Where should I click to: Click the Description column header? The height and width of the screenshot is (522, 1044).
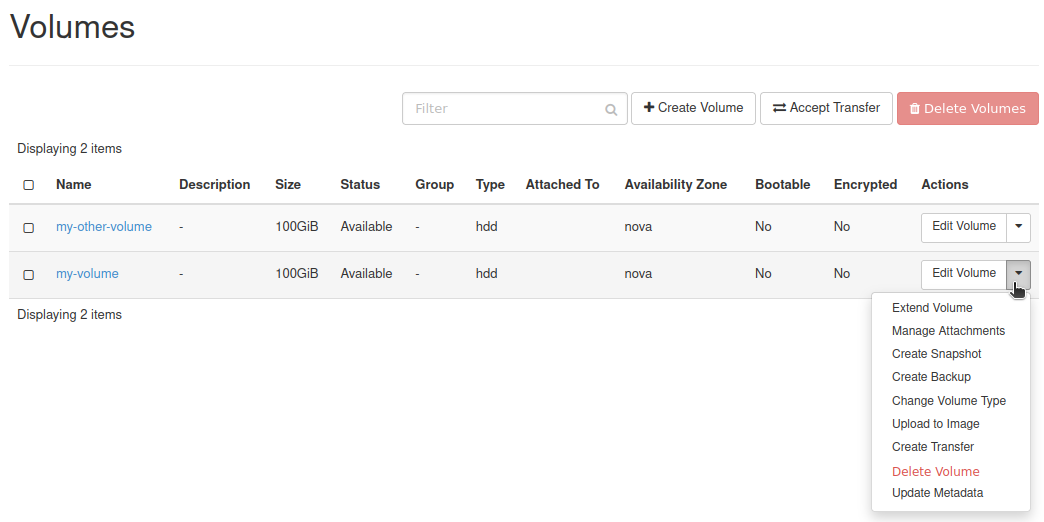(214, 184)
